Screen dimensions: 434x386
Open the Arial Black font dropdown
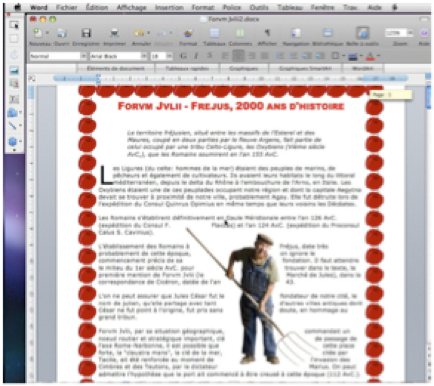(x=144, y=56)
